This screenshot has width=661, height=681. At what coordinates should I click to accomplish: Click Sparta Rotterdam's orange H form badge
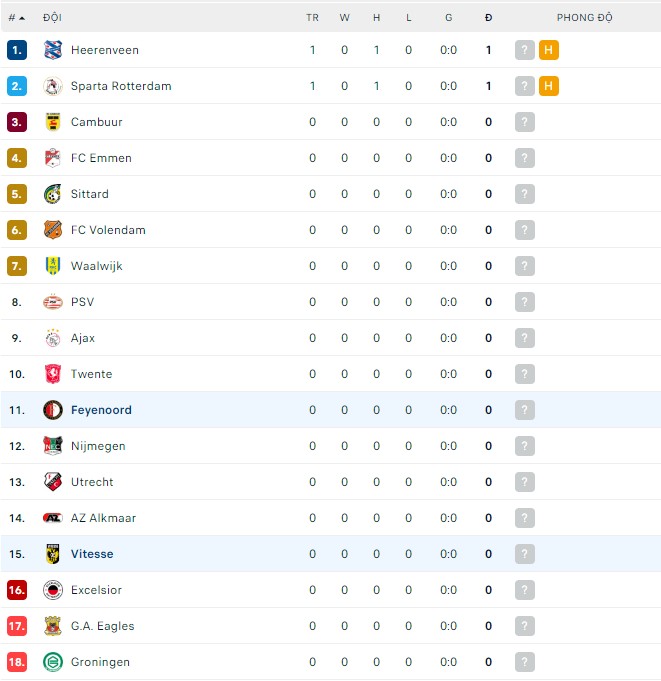pyautogui.click(x=548, y=86)
